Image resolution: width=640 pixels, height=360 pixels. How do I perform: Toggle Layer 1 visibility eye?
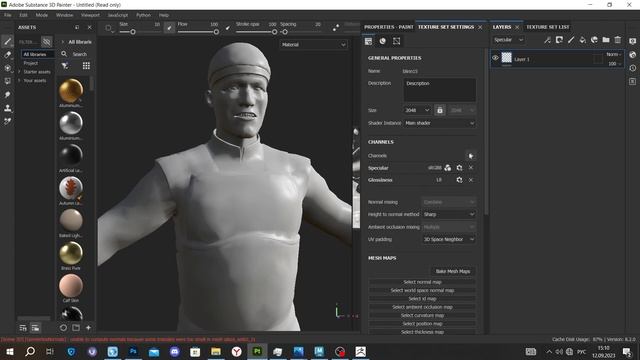[495, 58]
